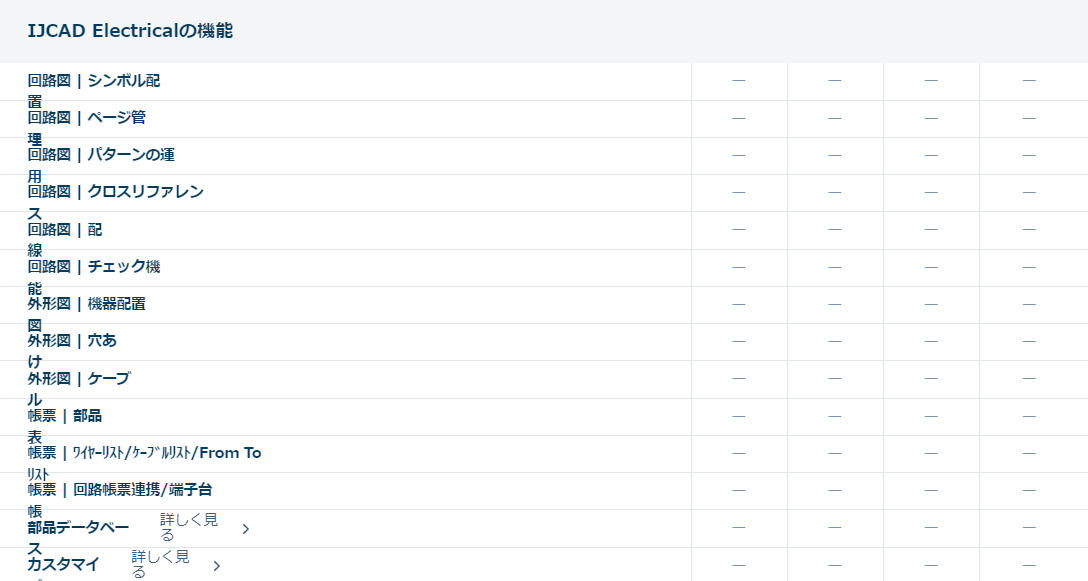Click the 回路図 | パターンの運用 row label

point(101,155)
